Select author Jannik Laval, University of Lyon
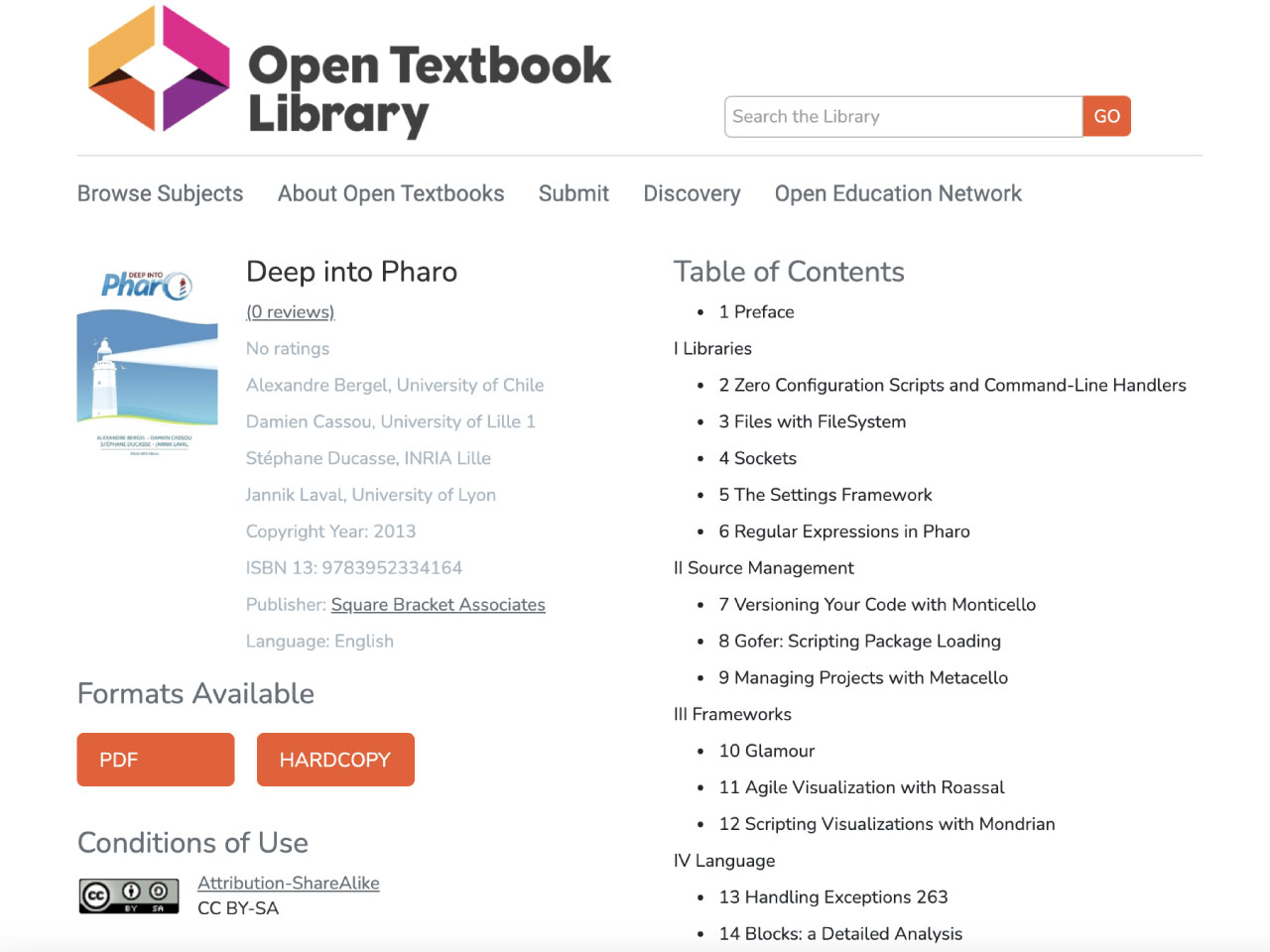 pyautogui.click(x=371, y=495)
